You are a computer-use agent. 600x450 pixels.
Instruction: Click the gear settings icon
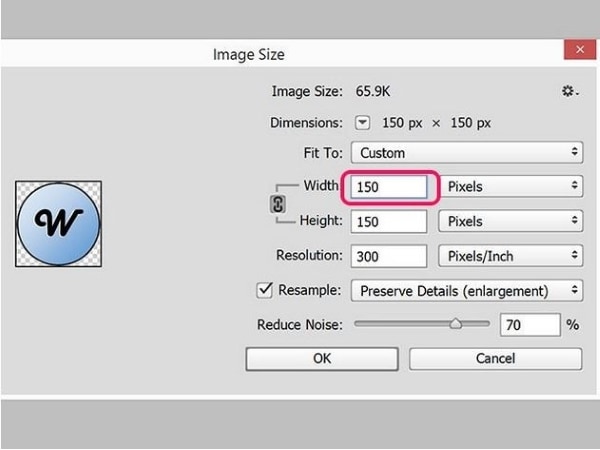click(x=569, y=91)
